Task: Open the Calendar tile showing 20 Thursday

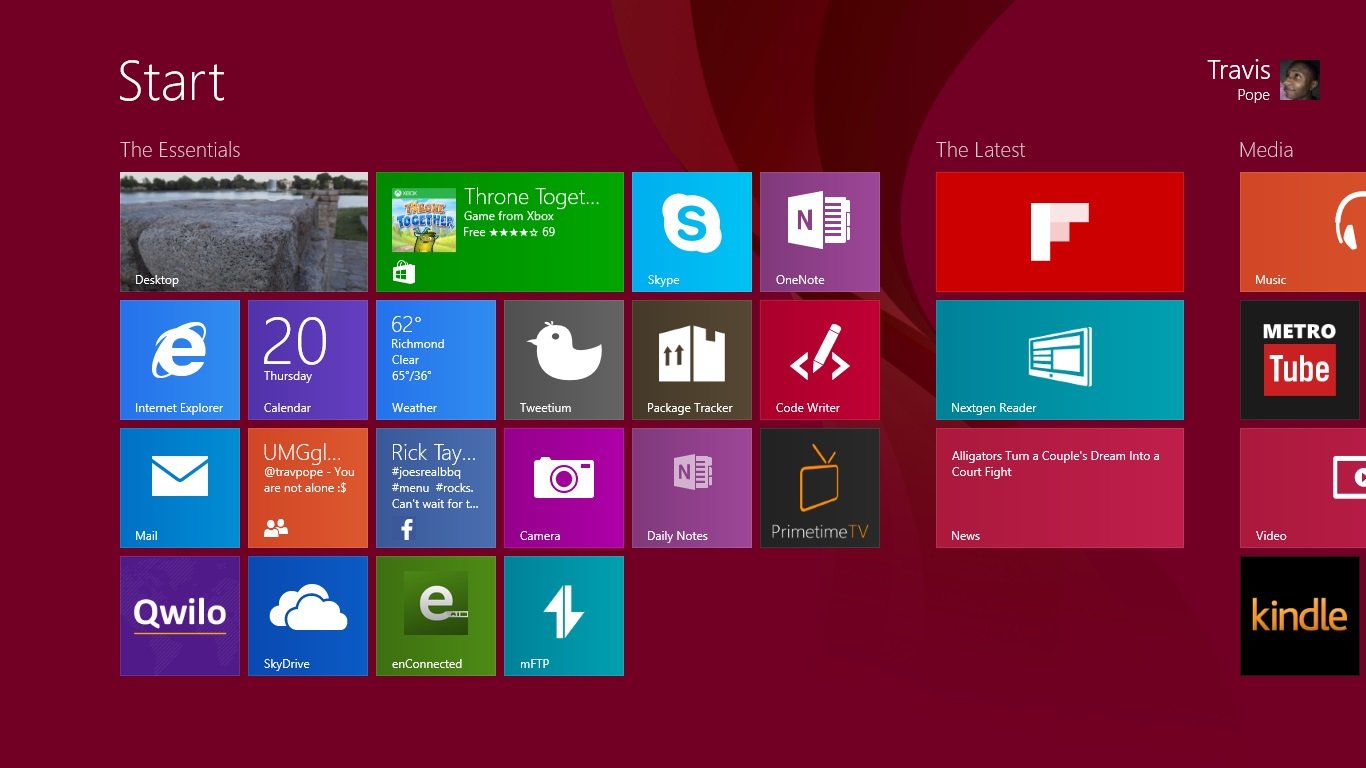Action: [x=308, y=360]
